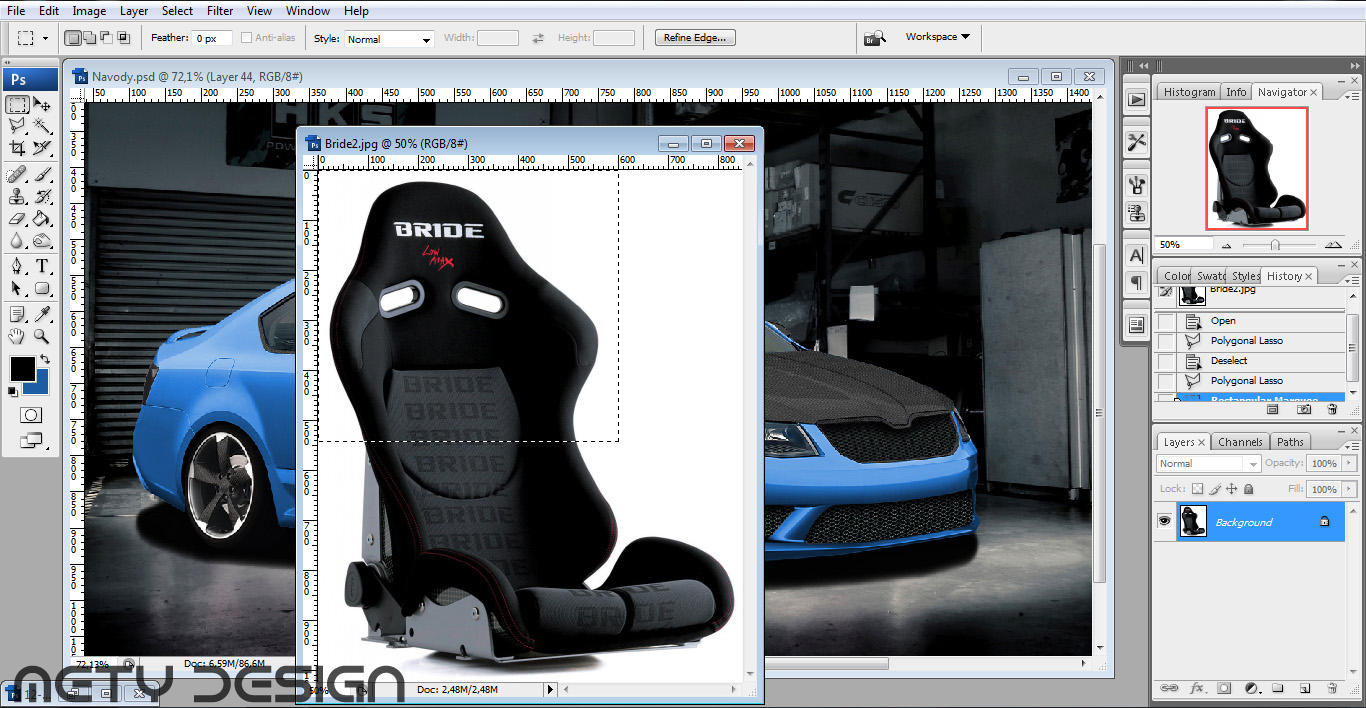This screenshot has height=708, width=1366.
Task: Select the Path Selection tool
Action: pos(17,288)
